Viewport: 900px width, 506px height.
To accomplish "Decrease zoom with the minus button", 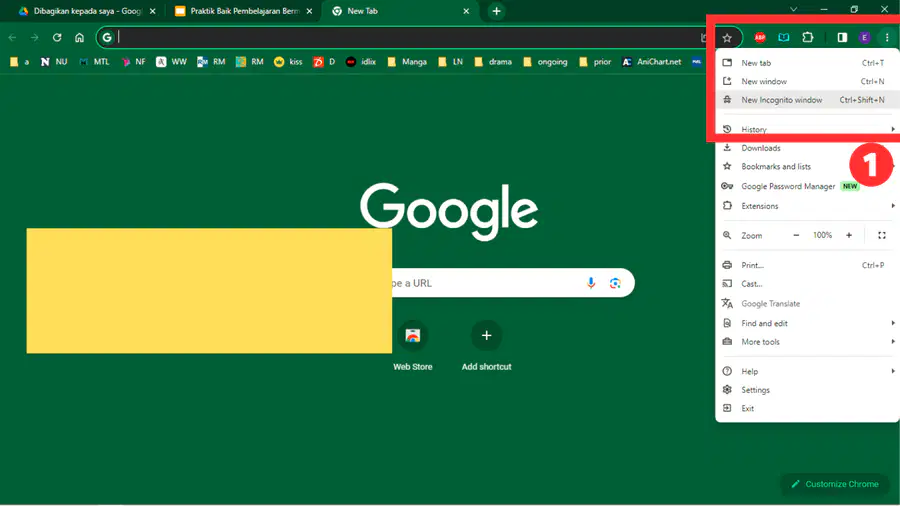I will [796, 235].
